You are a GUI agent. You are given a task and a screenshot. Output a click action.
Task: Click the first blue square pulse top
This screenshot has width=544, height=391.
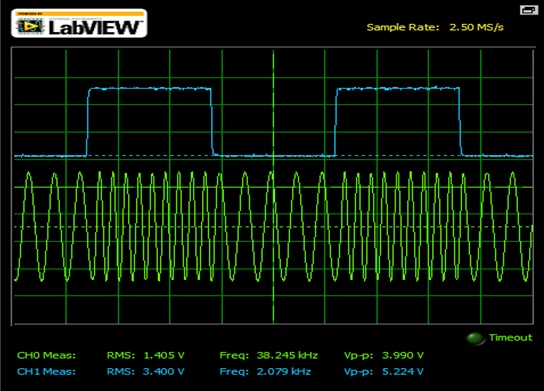(149, 89)
